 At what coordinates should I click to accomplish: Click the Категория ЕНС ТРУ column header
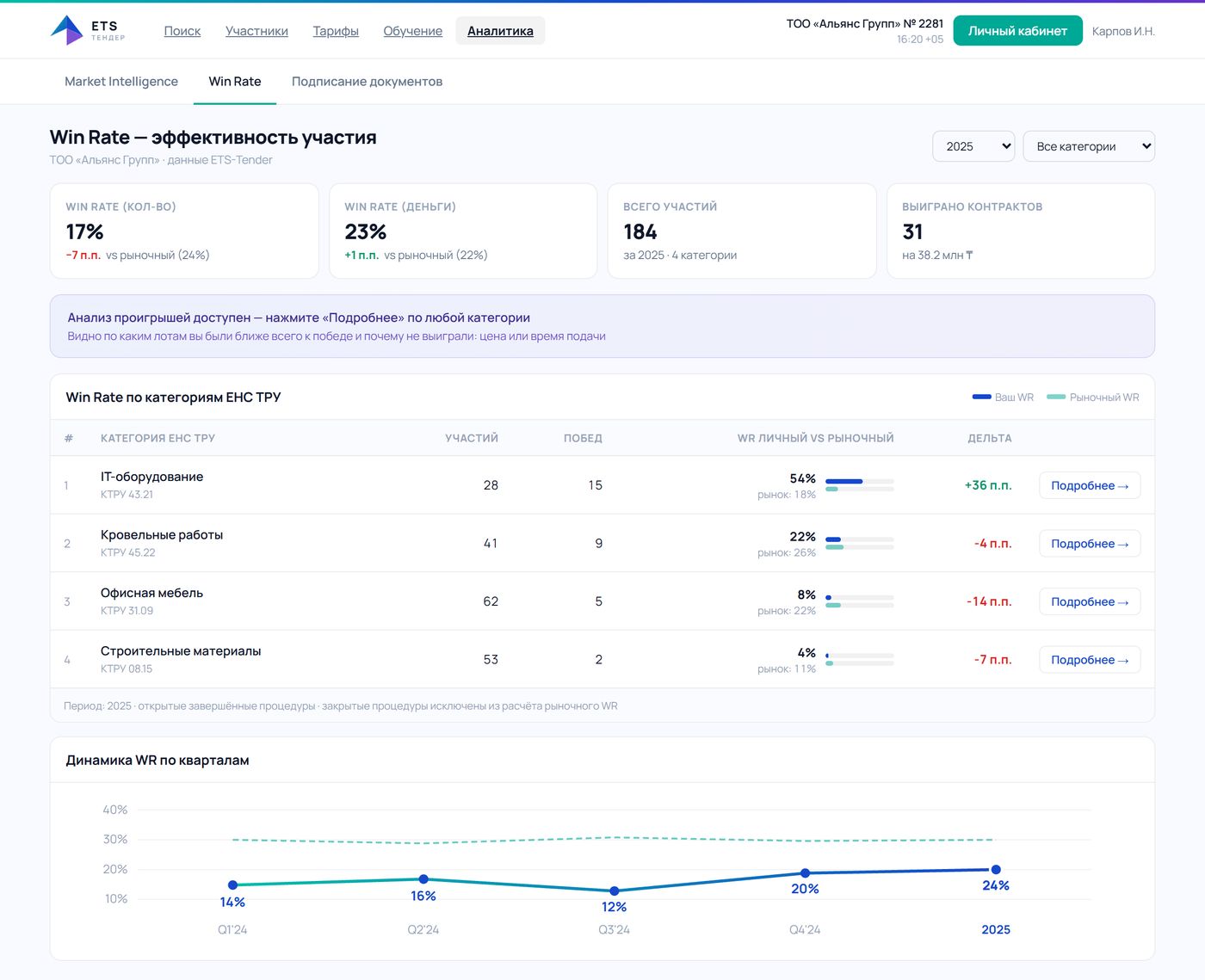tap(158, 438)
